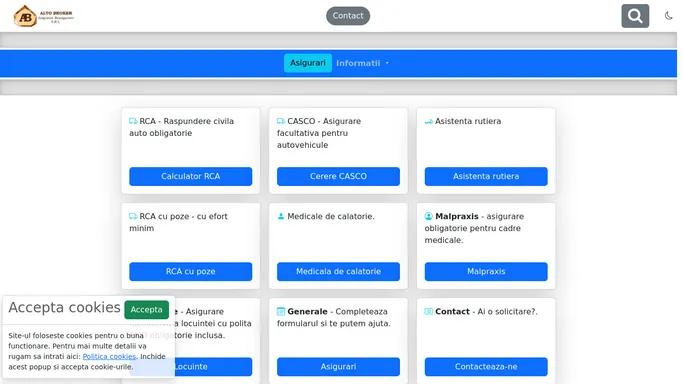The width and height of the screenshot is (683, 384).
Task: Click "RCA - Raspundere civila auto obligatorie" text
Action: tap(182, 127)
